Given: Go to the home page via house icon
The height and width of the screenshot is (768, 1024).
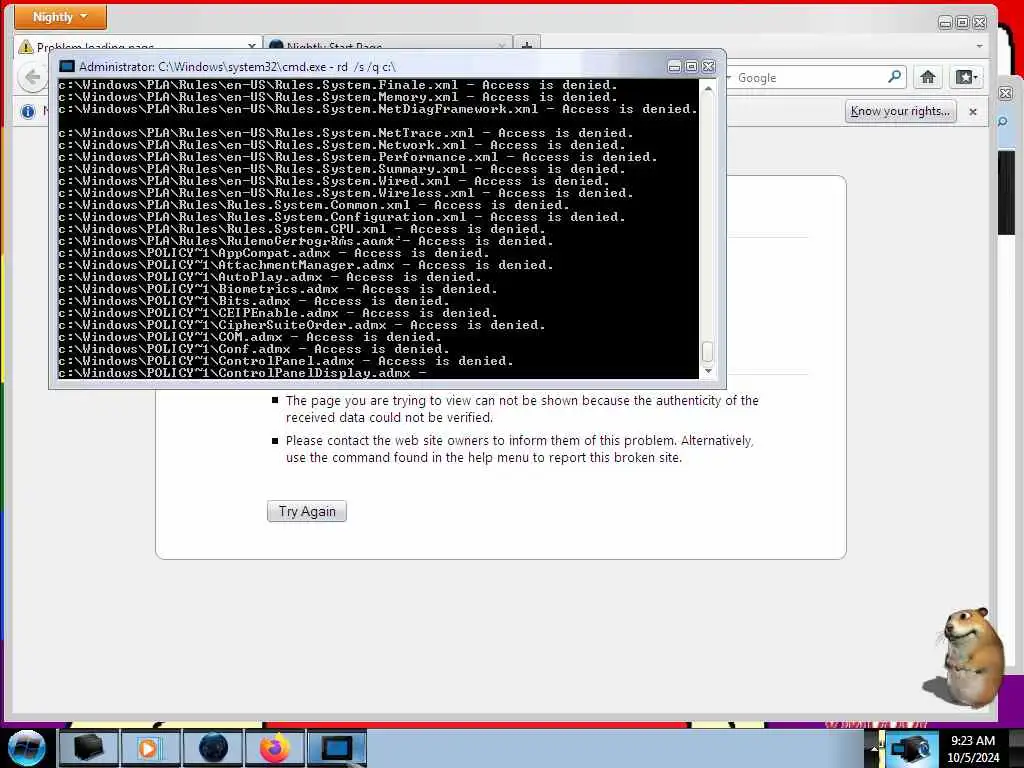Looking at the screenshot, I should point(927,77).
